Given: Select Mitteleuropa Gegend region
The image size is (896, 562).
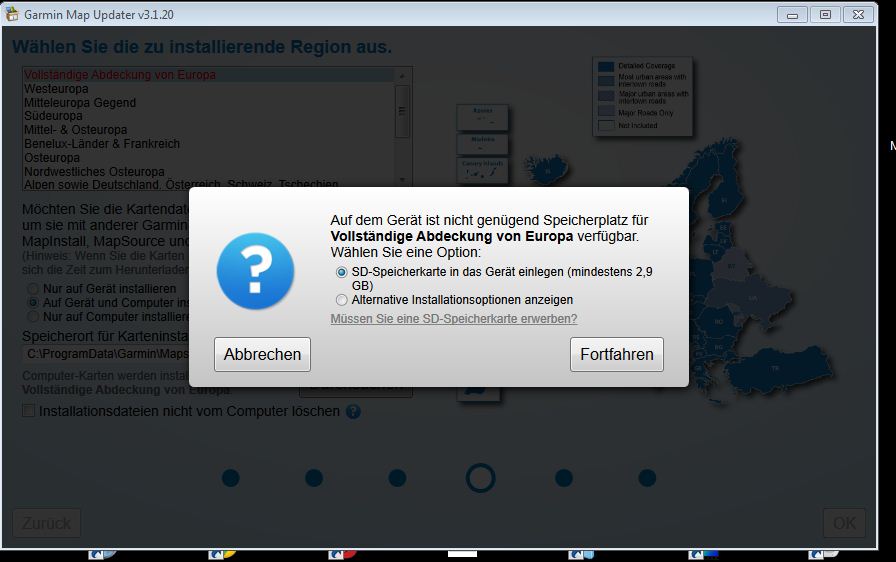Looking at the screenshot, I should tap(208, 103).
